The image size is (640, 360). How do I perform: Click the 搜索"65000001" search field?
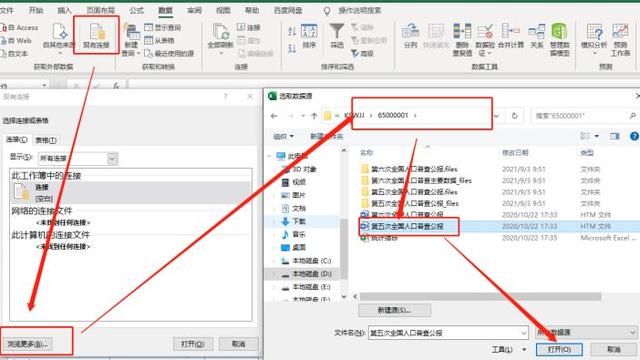584,116
